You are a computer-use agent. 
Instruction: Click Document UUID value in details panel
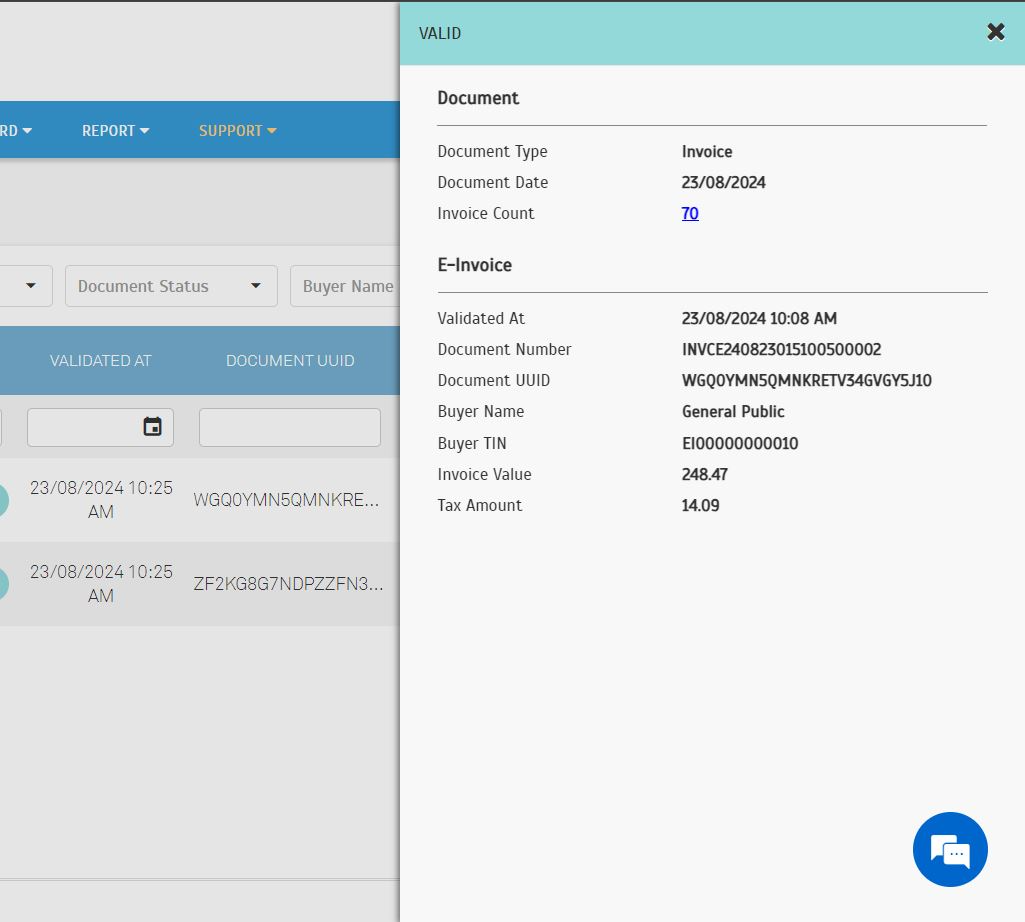pyautogui.click(x=806, y=381)
